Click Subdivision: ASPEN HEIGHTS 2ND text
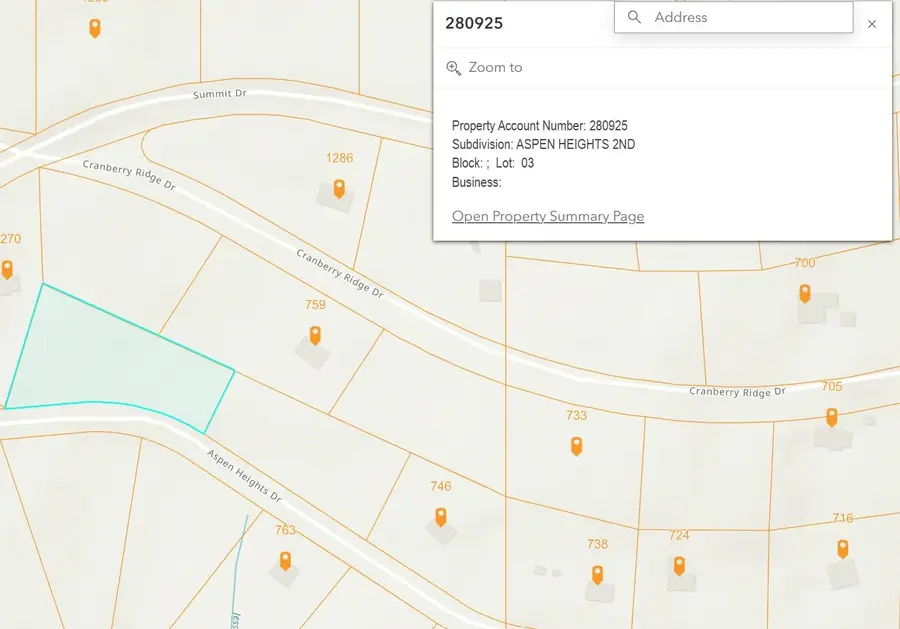This screenshot has height=629, width=900. [543, 144]
